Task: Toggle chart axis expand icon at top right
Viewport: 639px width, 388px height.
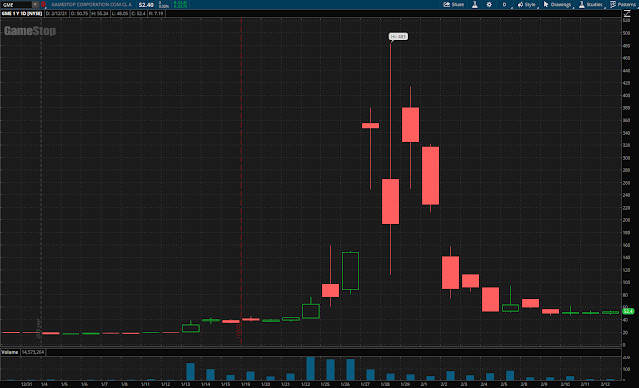Action: [626, 13]
